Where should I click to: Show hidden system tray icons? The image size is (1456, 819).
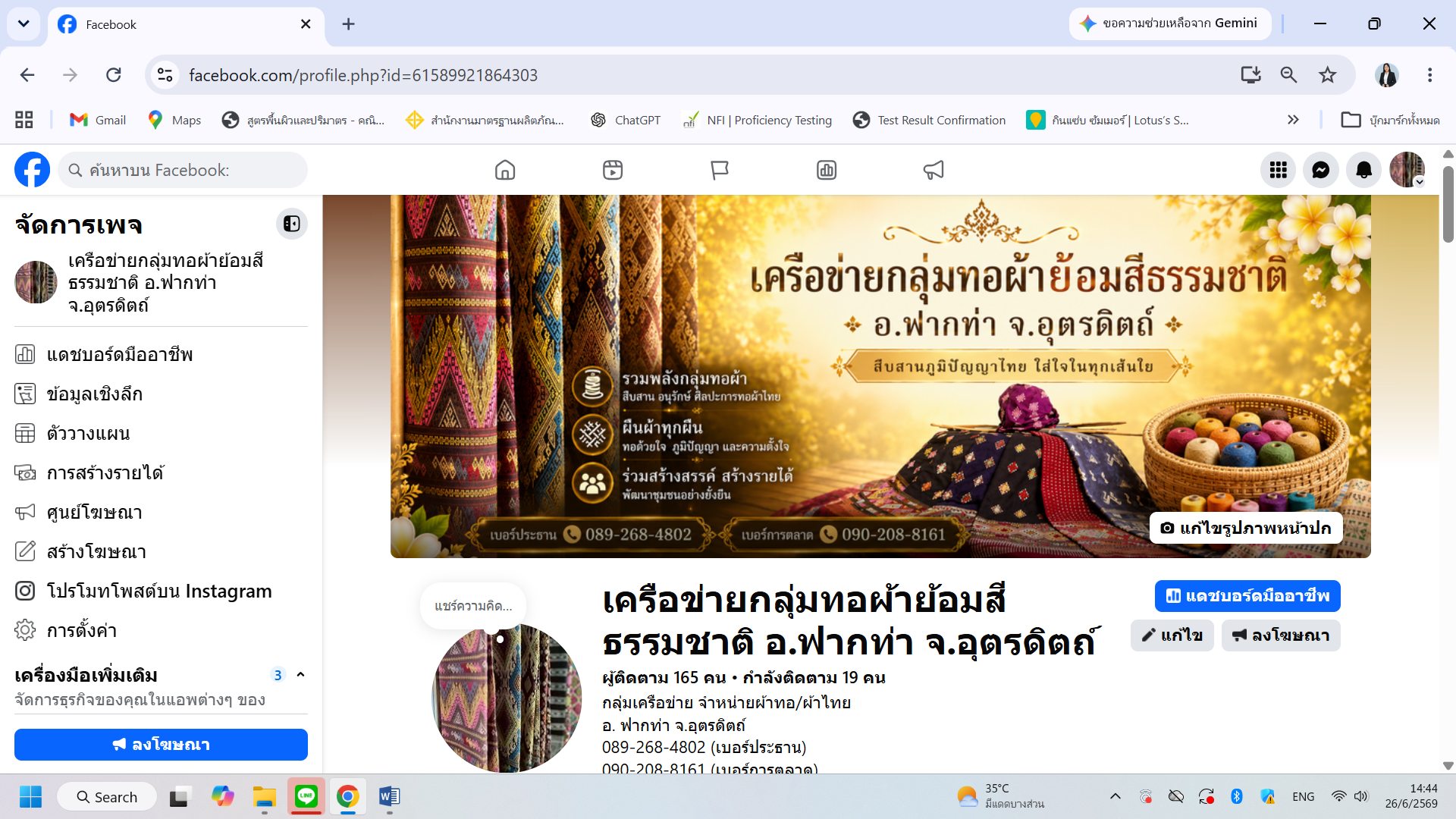[x=1115, y=796]
